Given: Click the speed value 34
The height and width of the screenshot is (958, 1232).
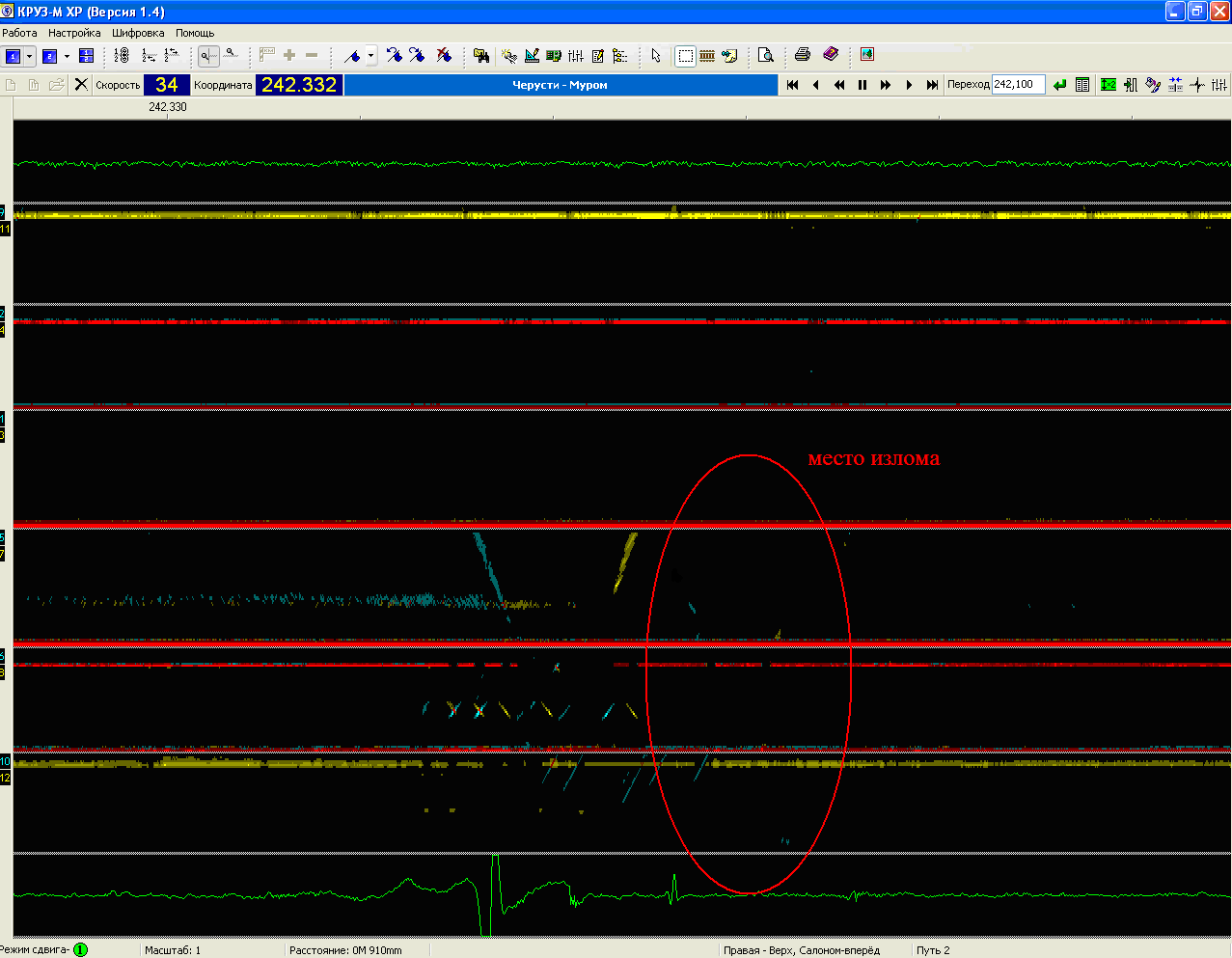Looking at the screenshot, I should 167,85.
